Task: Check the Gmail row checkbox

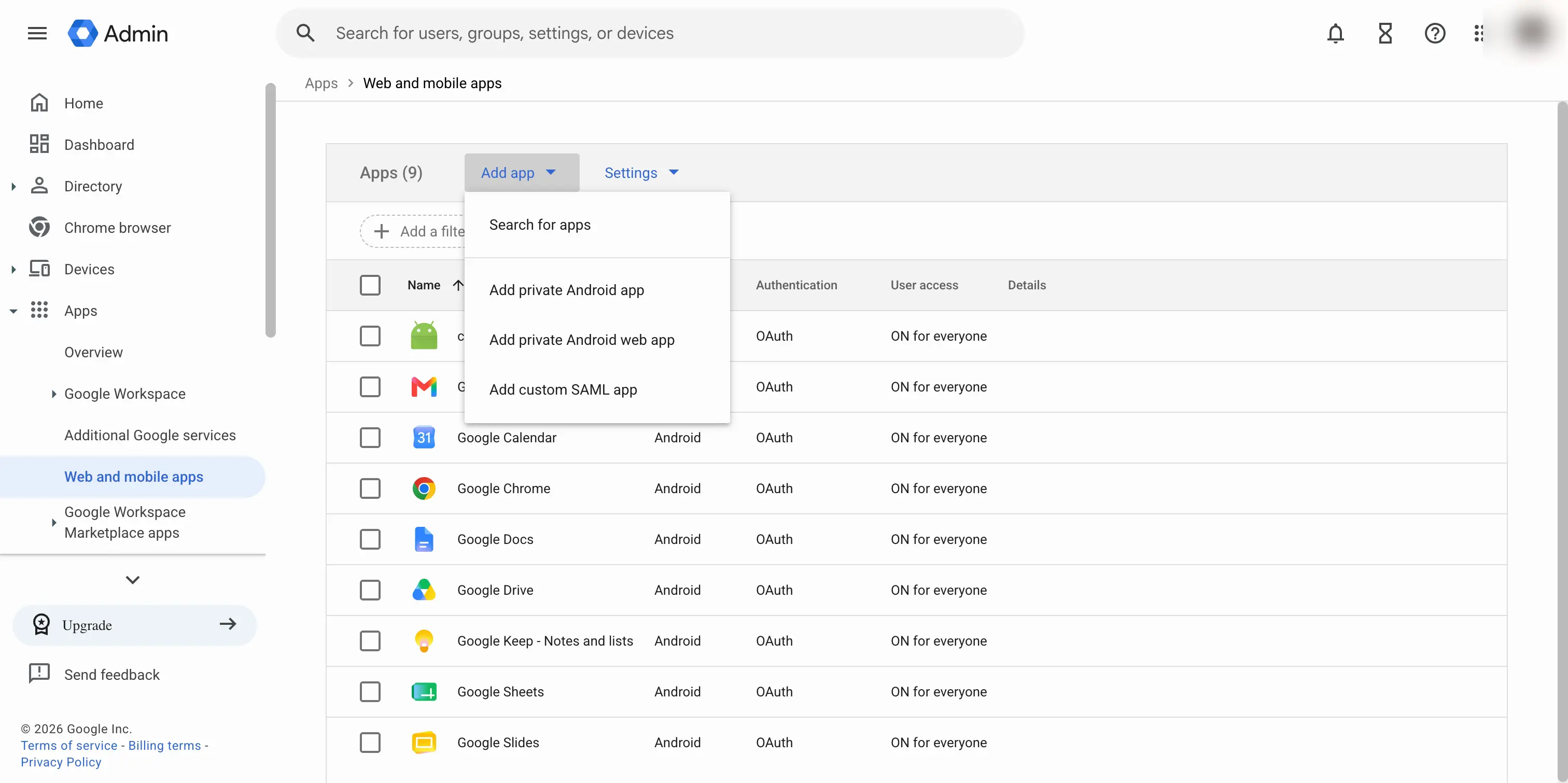Action: click(x=370, y=387)
